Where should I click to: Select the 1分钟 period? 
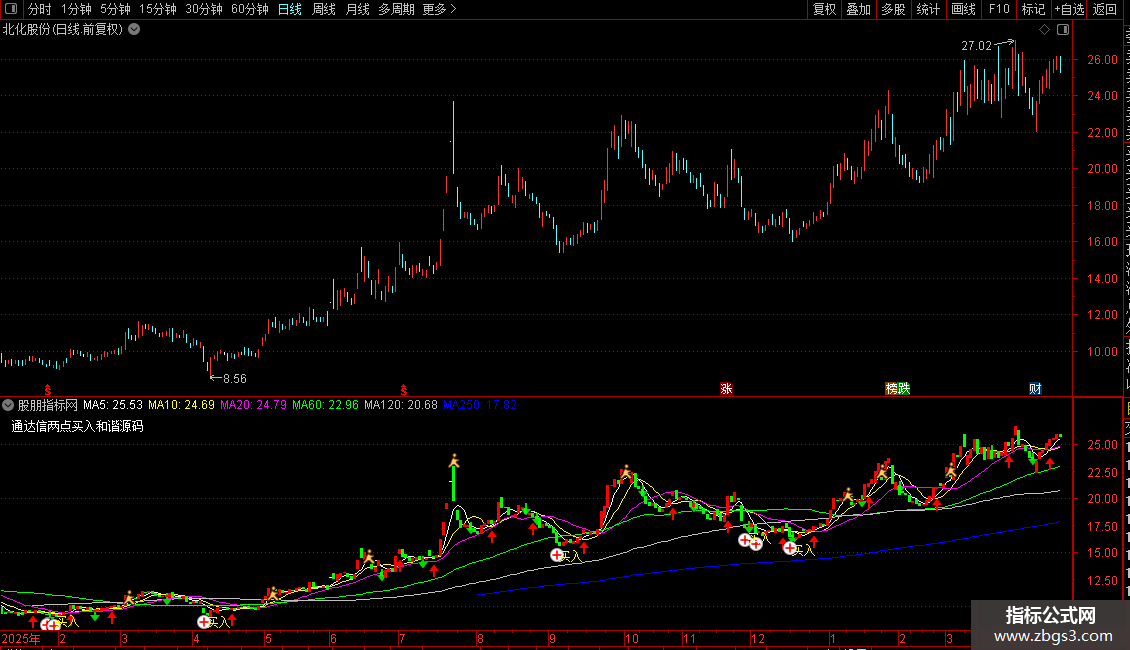(76, 9)
